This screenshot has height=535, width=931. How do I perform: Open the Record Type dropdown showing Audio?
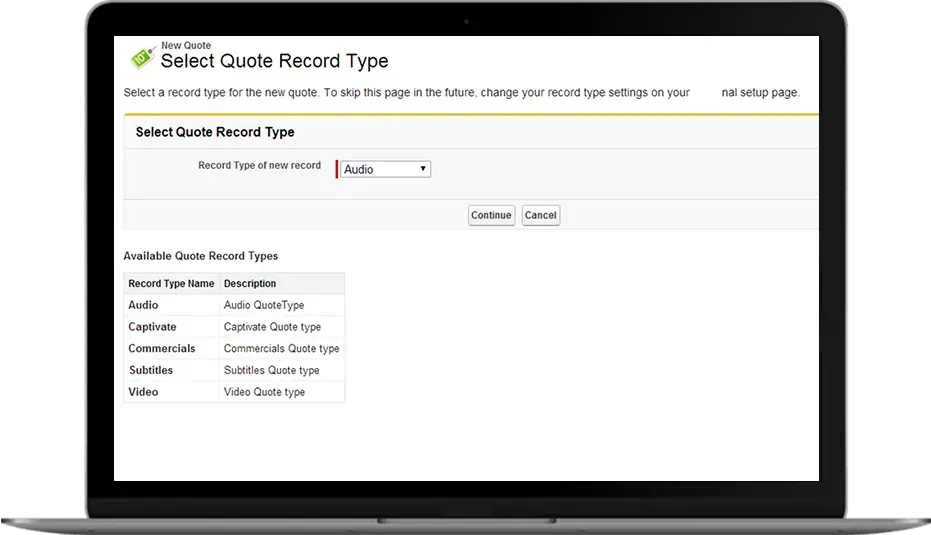tap(385, 169)
